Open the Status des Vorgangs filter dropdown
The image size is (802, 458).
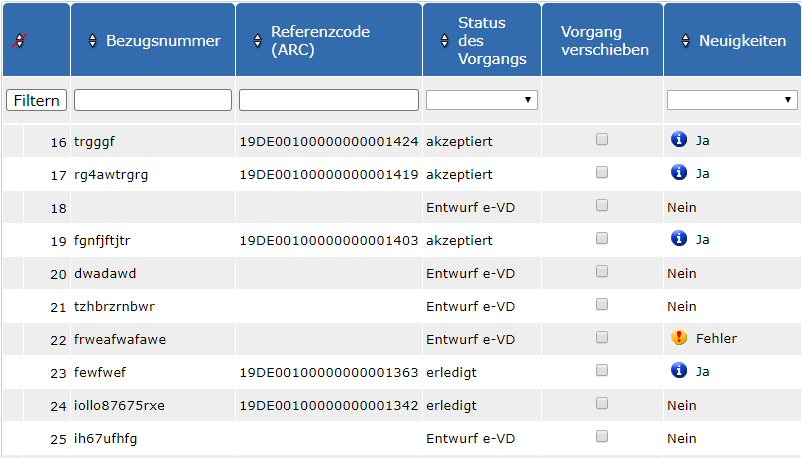(x=482, y=100)
